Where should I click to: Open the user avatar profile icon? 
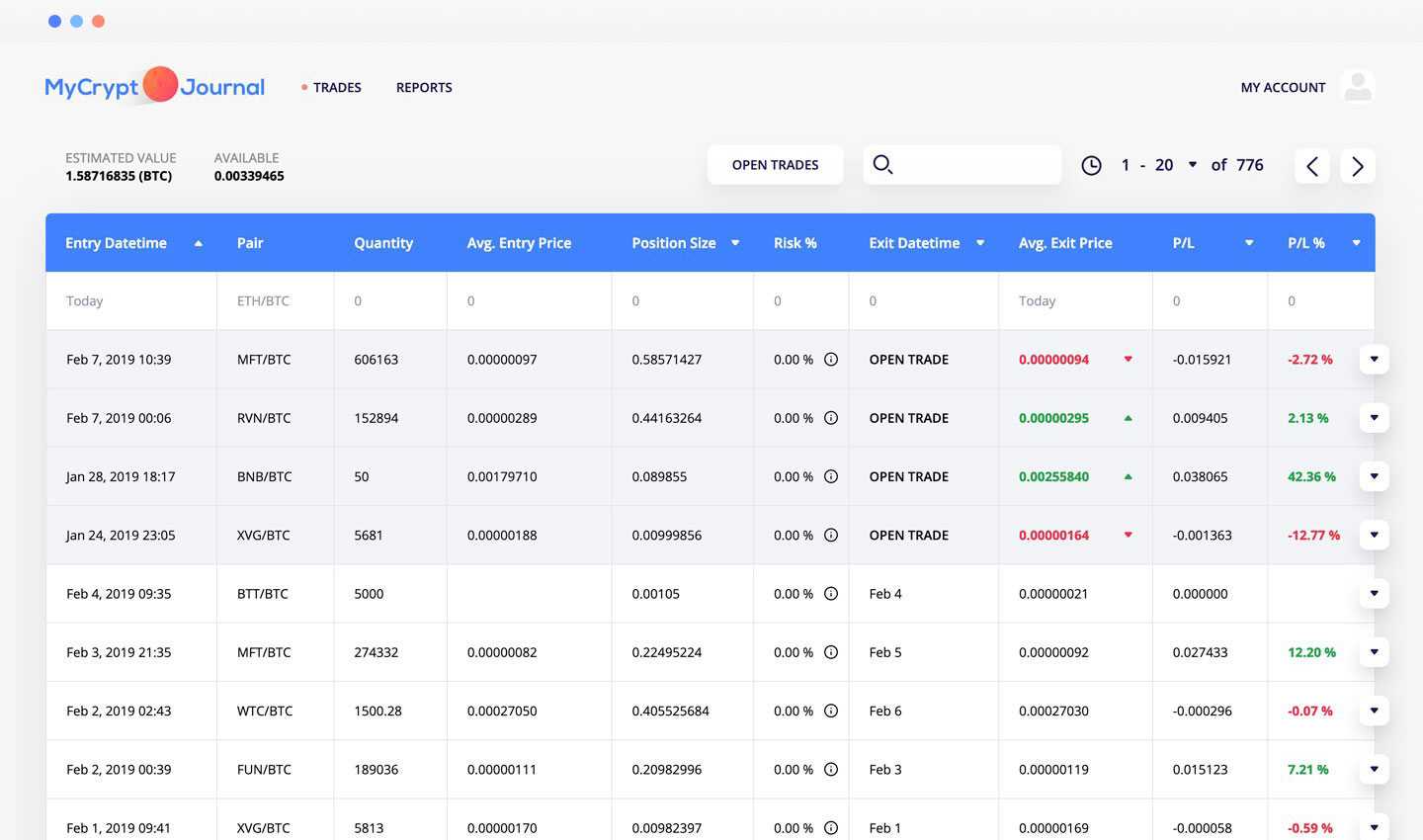[x=1358, y=86]
